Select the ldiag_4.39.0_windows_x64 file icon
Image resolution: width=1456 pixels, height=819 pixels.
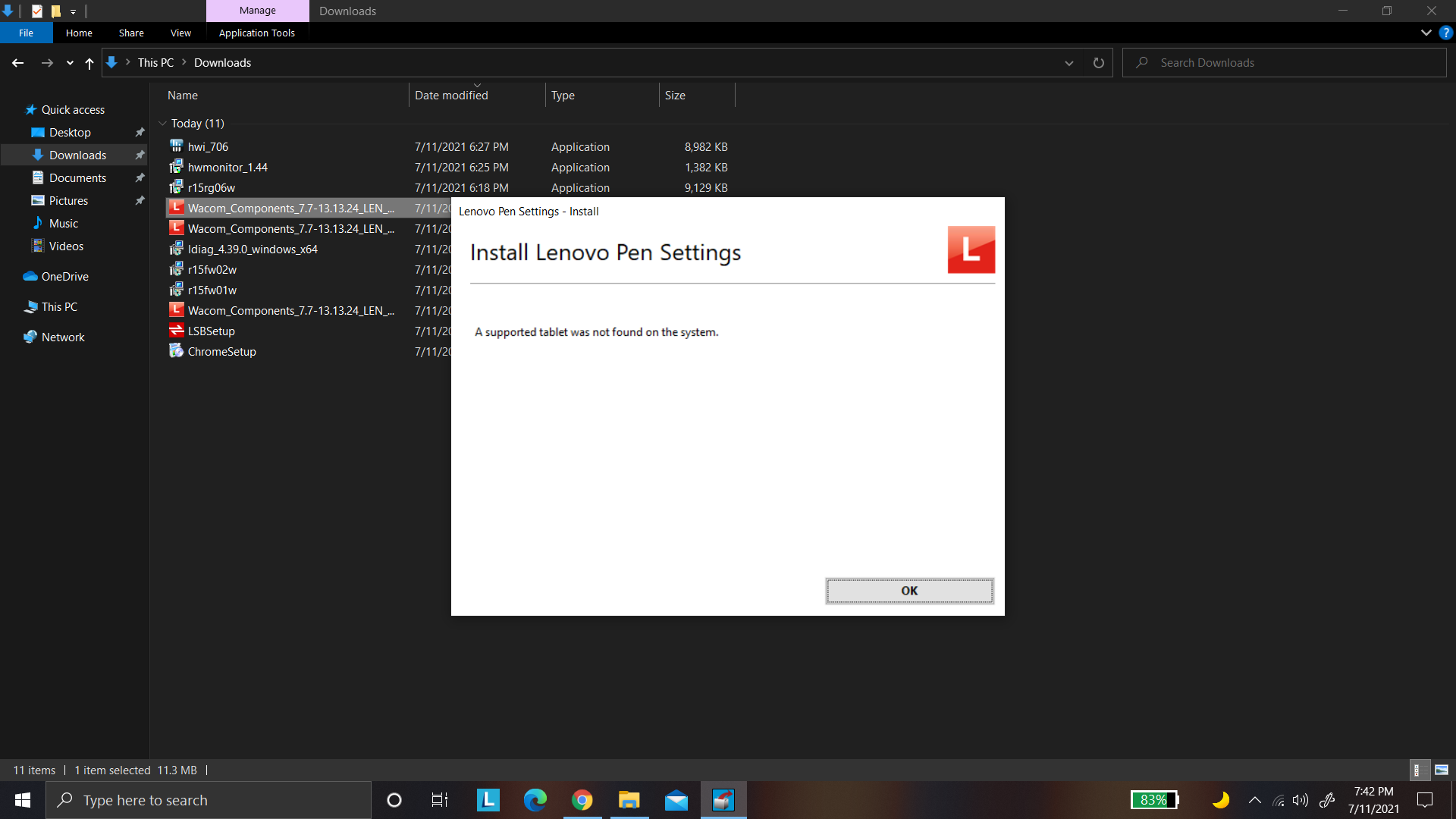(x=176, y=248)
